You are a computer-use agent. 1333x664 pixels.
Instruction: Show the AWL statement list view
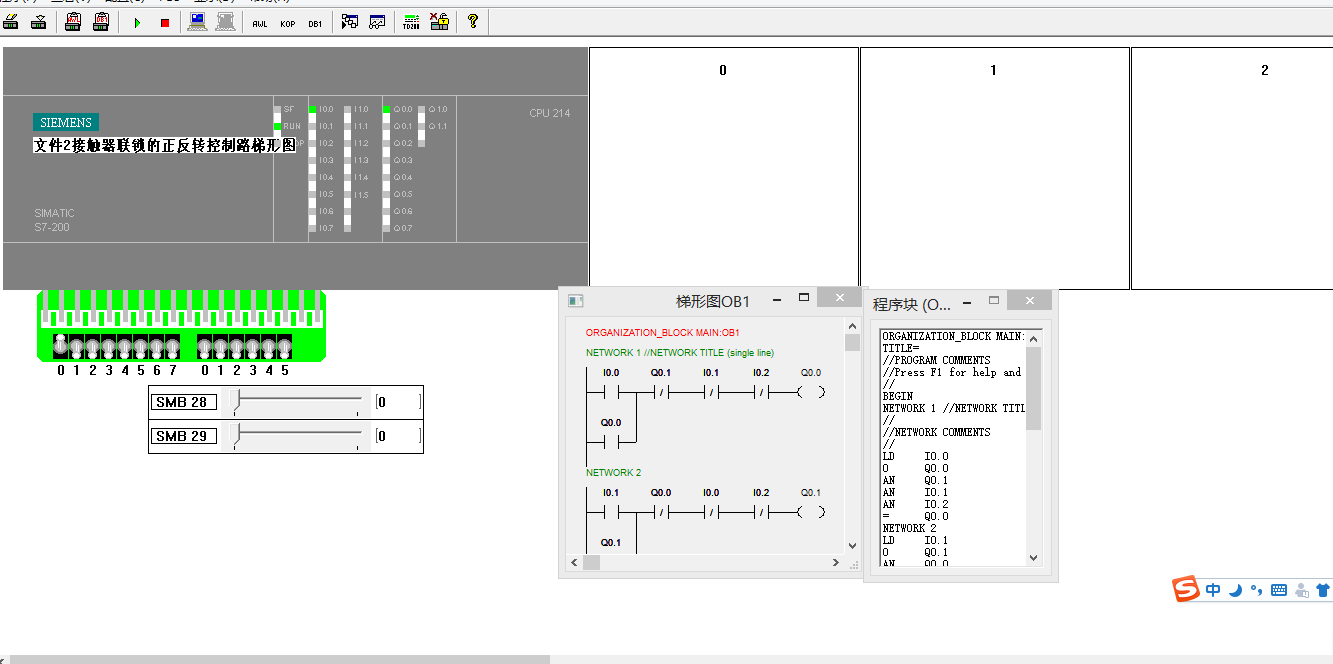(260, 22)
